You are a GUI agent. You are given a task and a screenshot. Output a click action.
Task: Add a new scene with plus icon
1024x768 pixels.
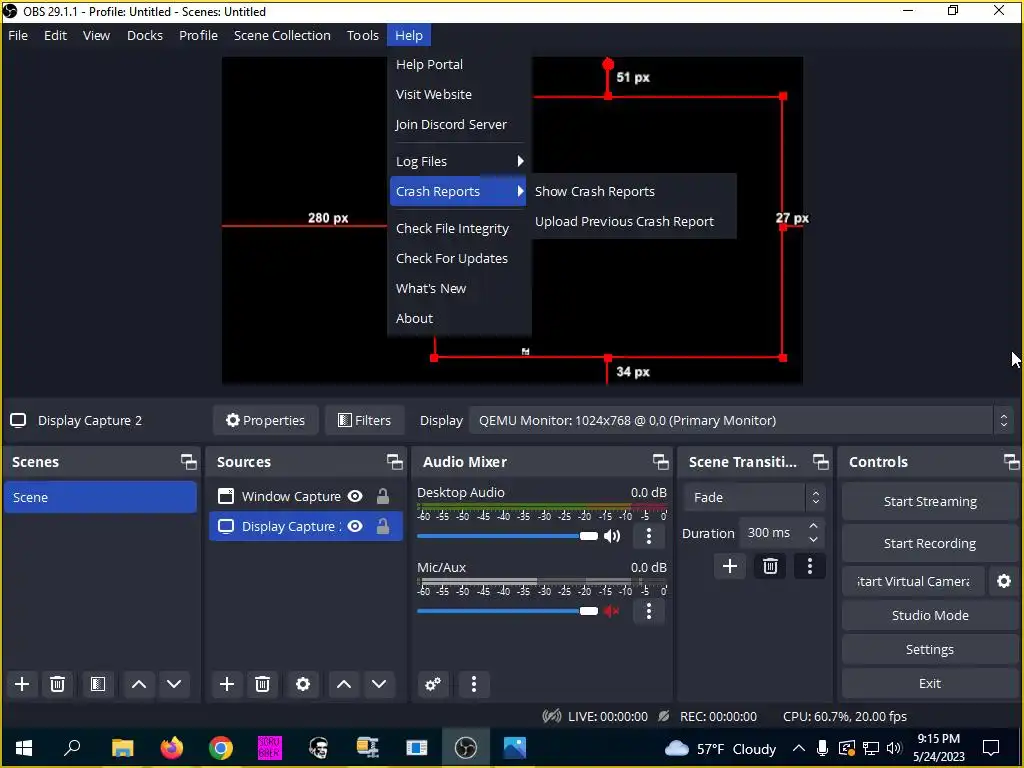click(x=22, y=684)
